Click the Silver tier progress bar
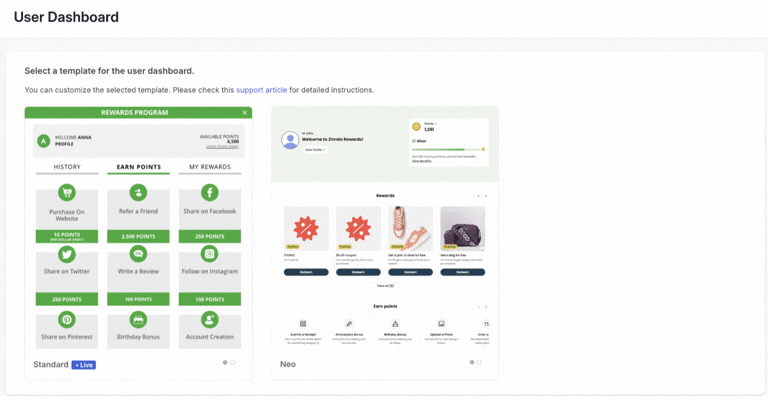 click(x=446, y=149)
